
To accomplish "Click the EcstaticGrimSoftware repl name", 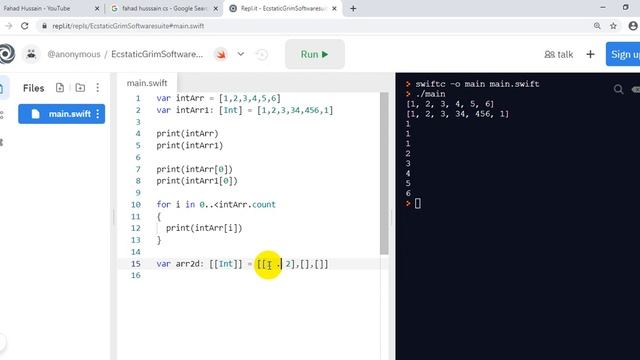I will [157, 54].
